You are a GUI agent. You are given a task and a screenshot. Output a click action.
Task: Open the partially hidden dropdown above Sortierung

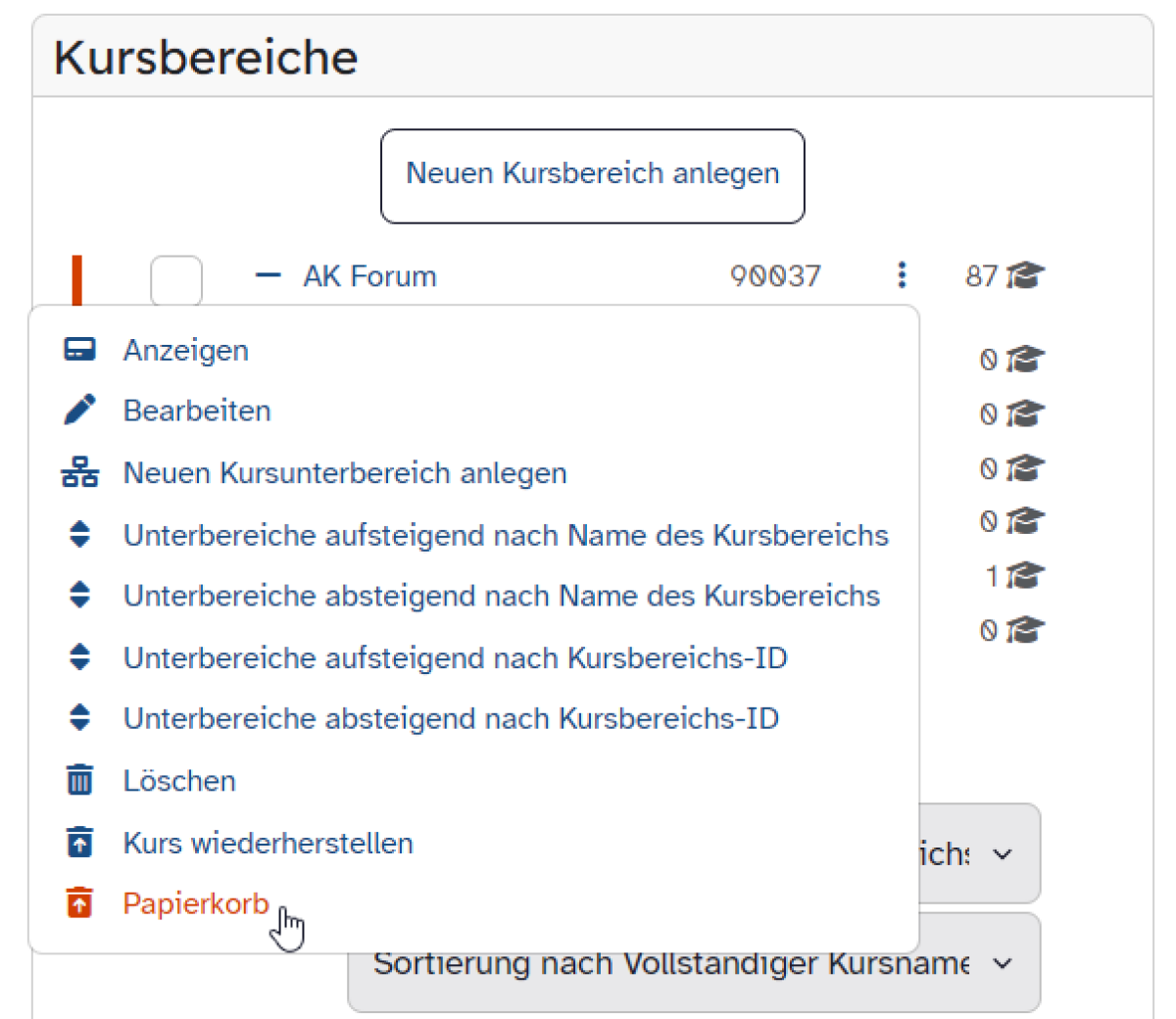978,854
